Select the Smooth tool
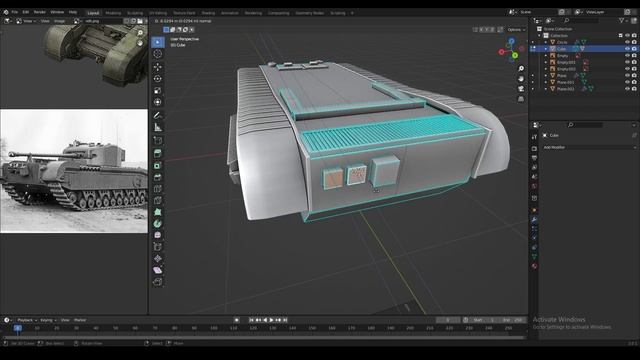This screenshot has height=360, width=640. (x=158, y=235)
